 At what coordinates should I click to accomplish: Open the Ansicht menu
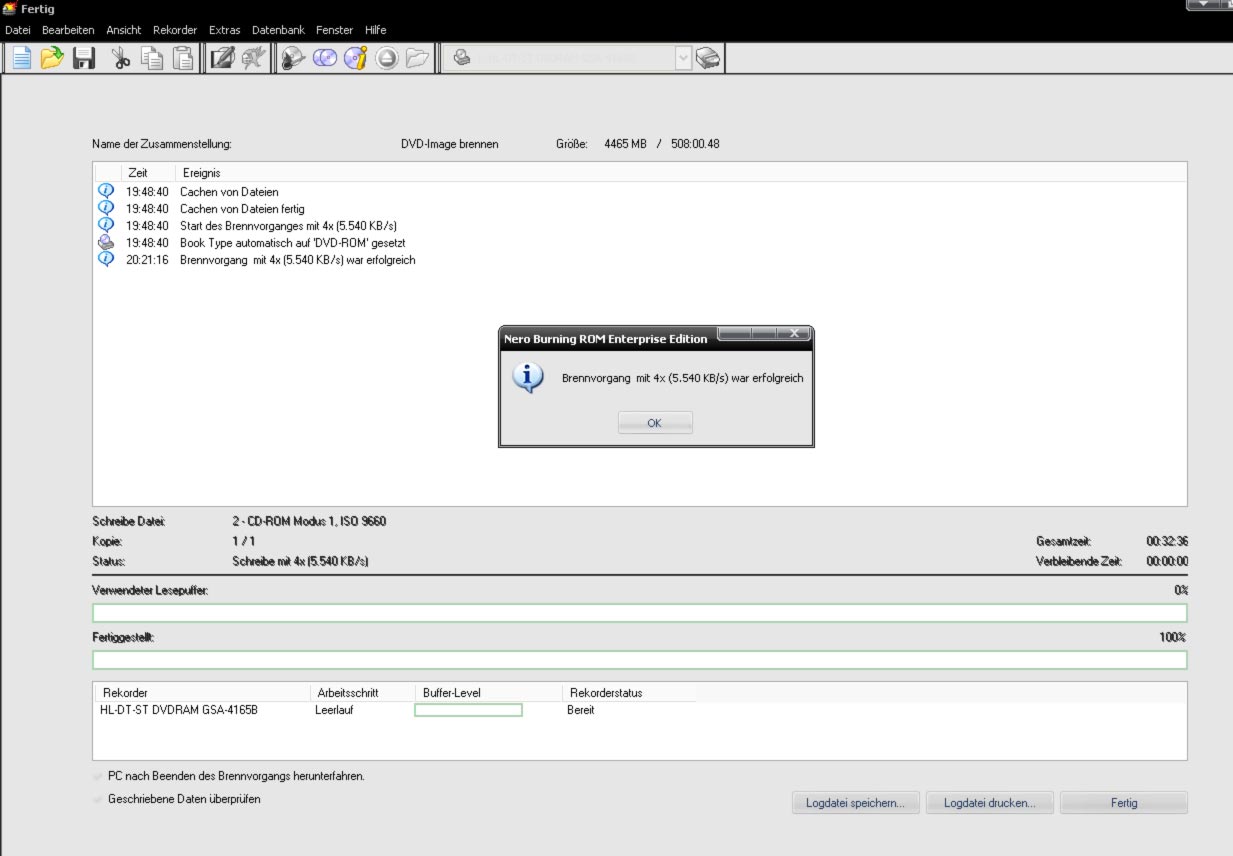click(x=124, y=30)
